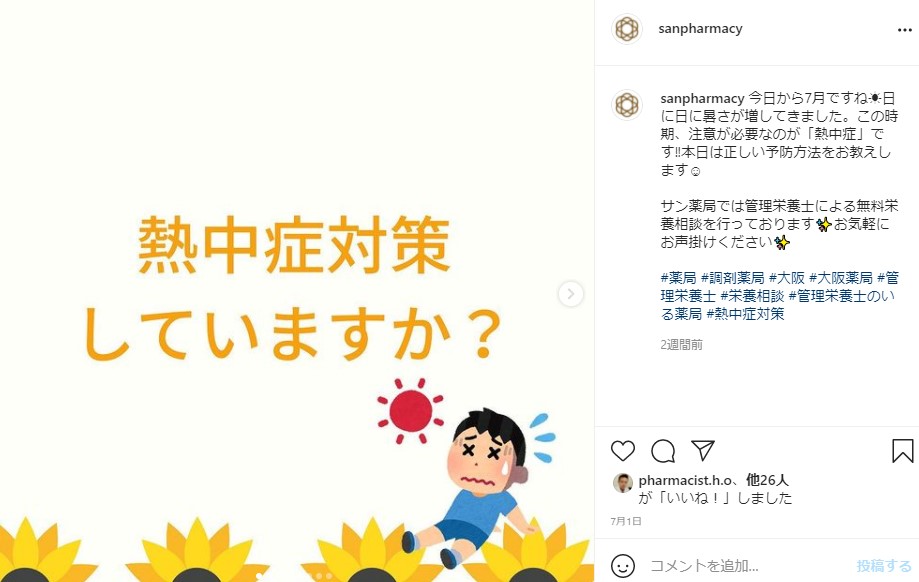Click sanpharmacy username in caption

[x=702, y=98]
